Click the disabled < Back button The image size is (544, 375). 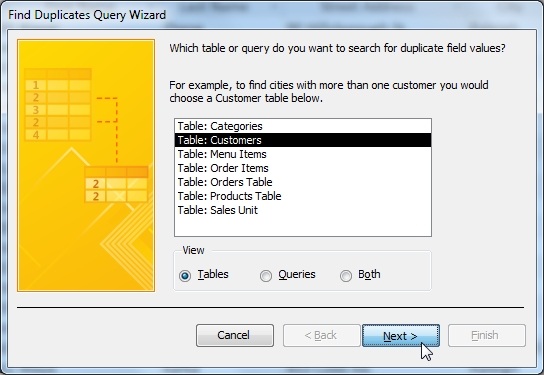click(x=322, y=335)
